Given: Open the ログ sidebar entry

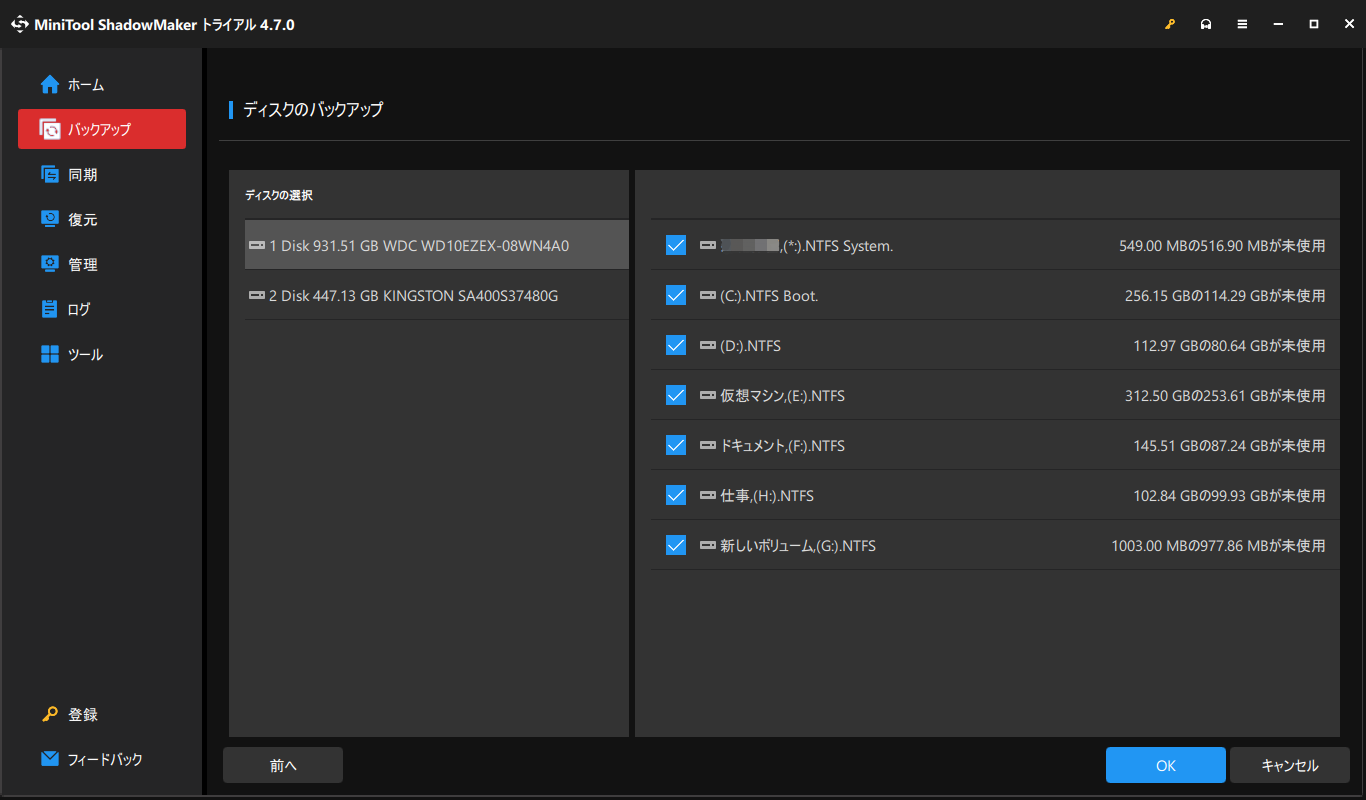Looking at the screenshot, I should (x=102, y=309).
